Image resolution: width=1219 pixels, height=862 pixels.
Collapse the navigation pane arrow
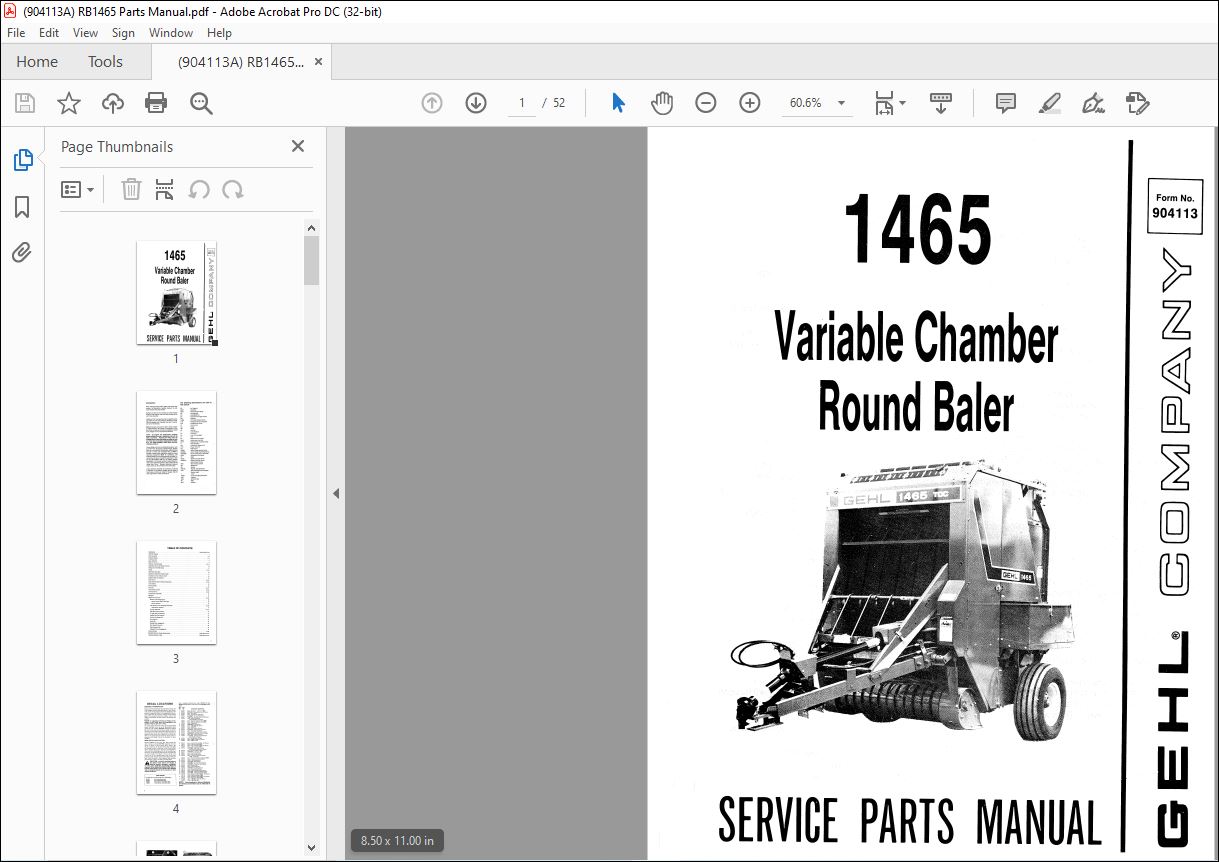[x=336, y=493]
